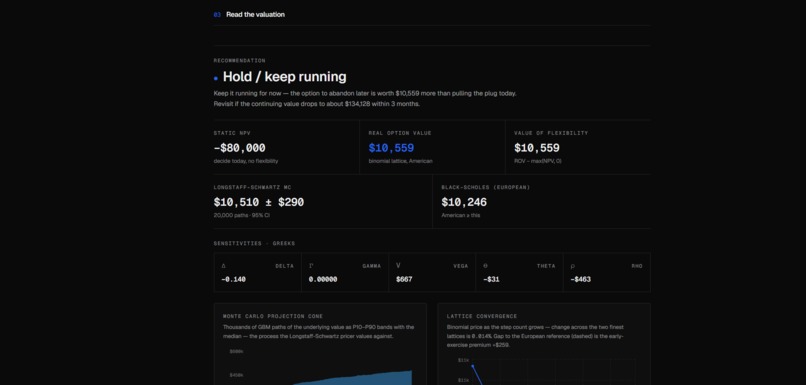Click the "BLACK-SCHOLES (EUROPEAN)" label
Image resolution: width=806 pixels, height=385 pixels.
(486, 188)
